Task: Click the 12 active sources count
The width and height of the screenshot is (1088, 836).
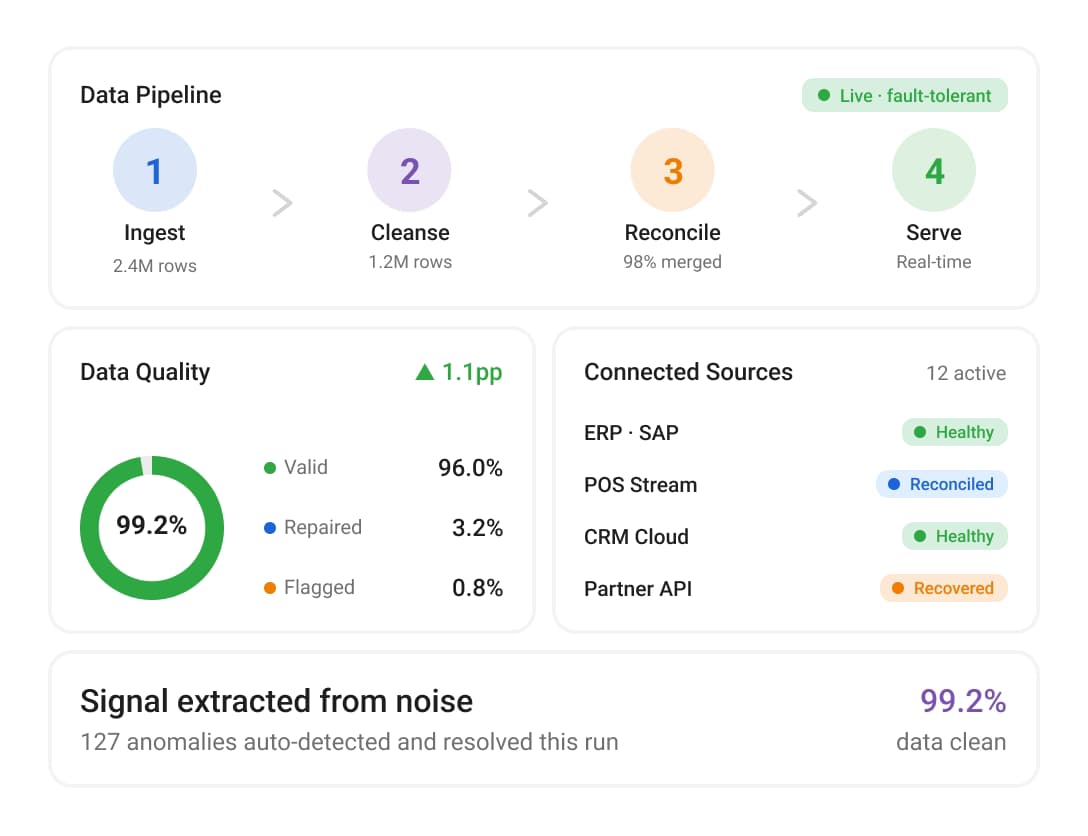Action: (x=966, y=373)
